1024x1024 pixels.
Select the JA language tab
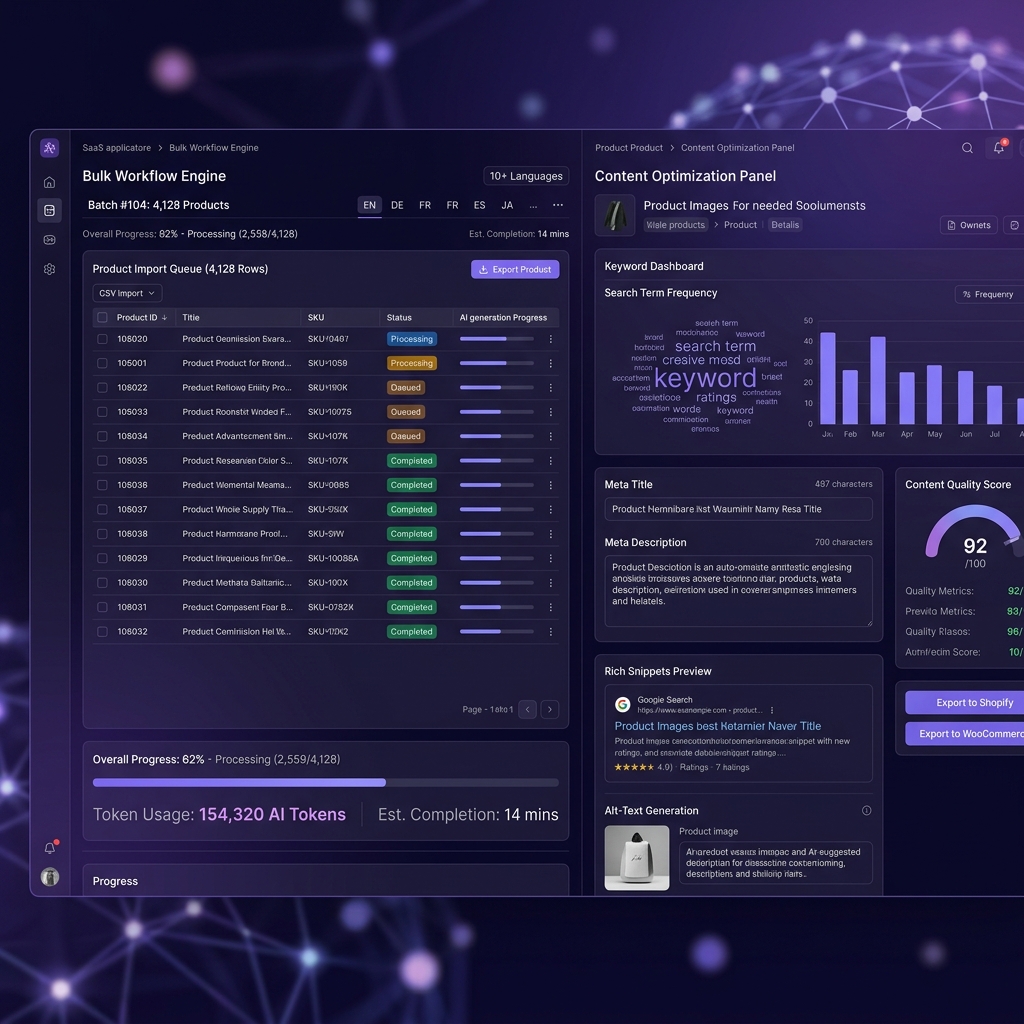pos(507,205)
